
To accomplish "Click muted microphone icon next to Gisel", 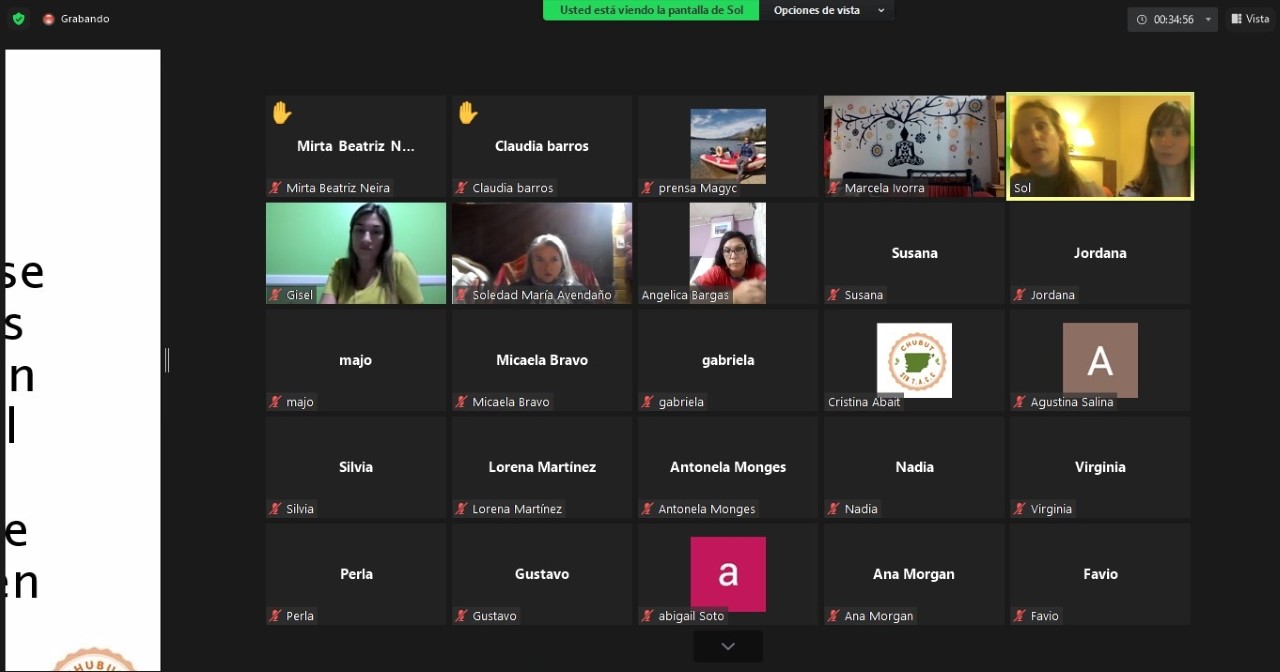I will [x=275, y=295].
